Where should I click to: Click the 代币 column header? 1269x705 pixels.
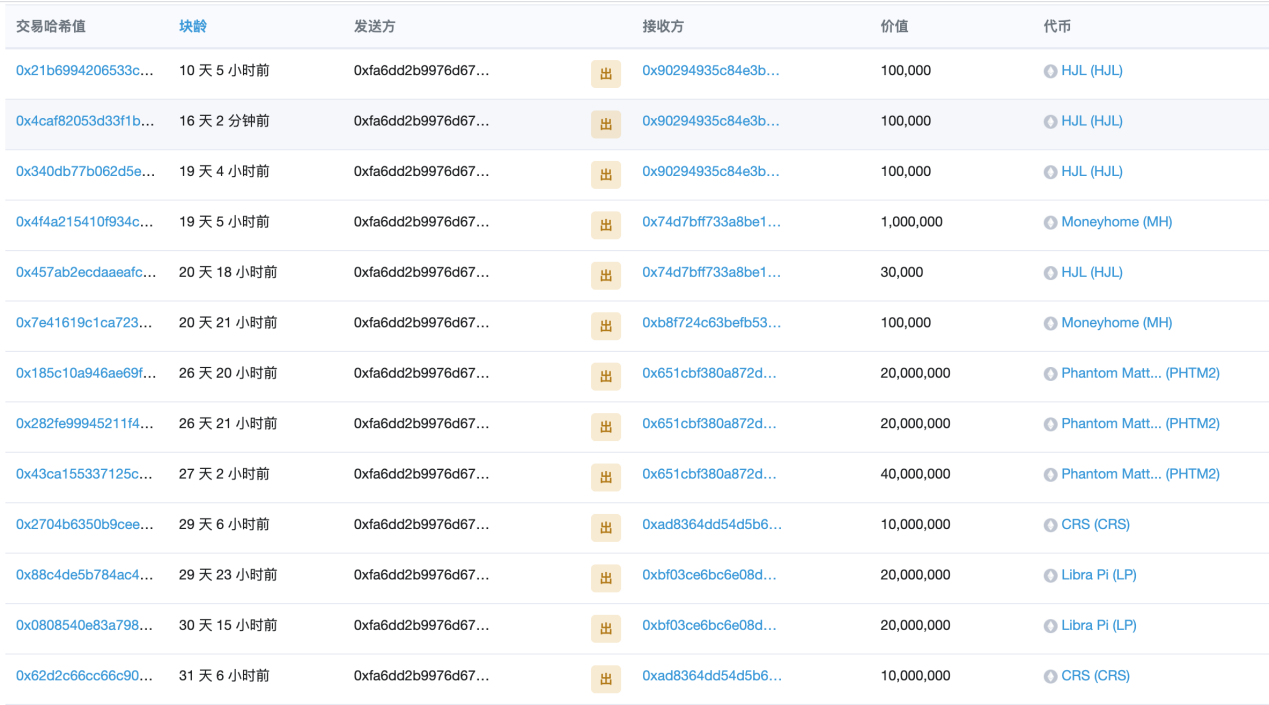(1057, 26)
